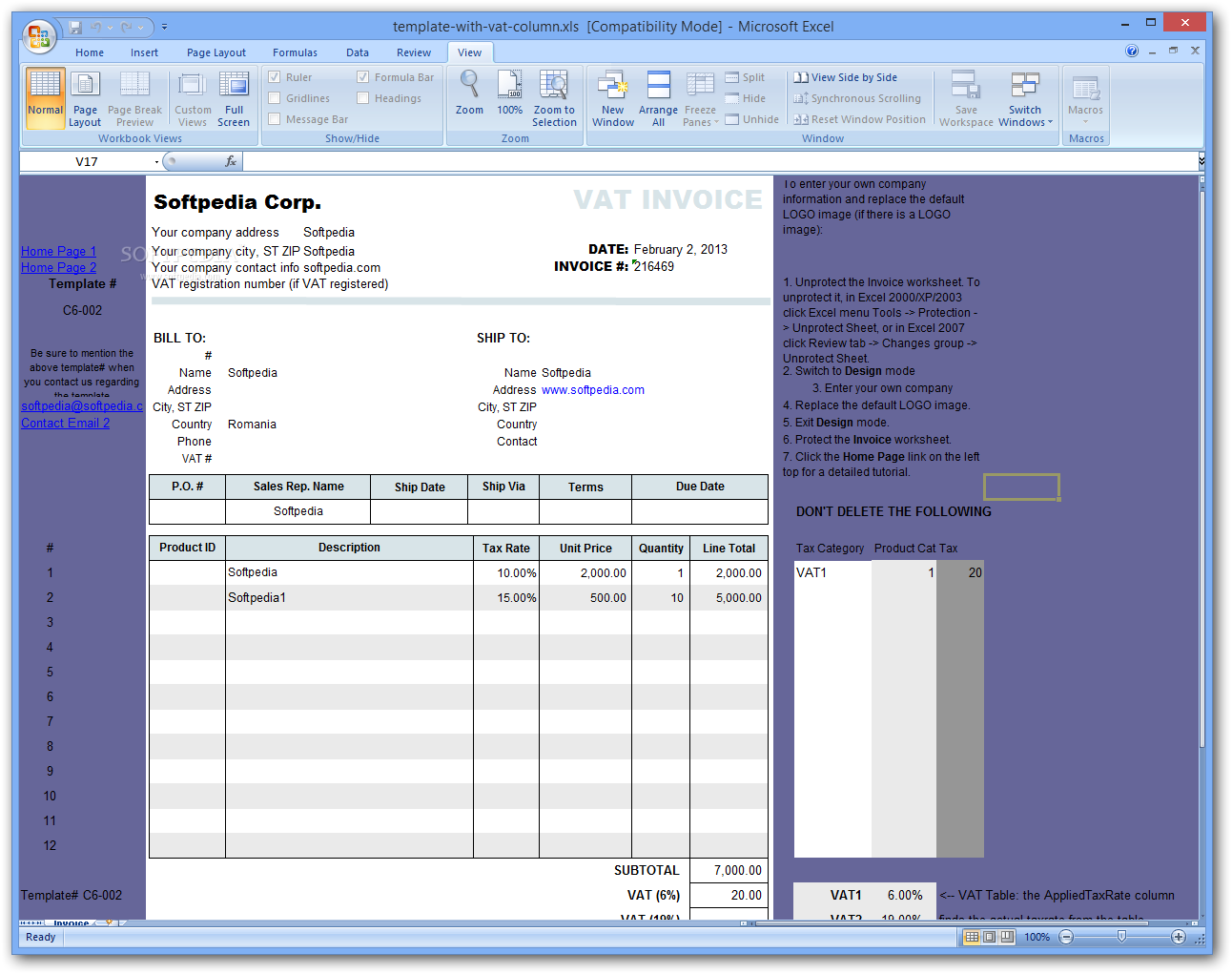Toggle the Ruler checkbox
1232x974 pixels.
click(x=275, y=77)
